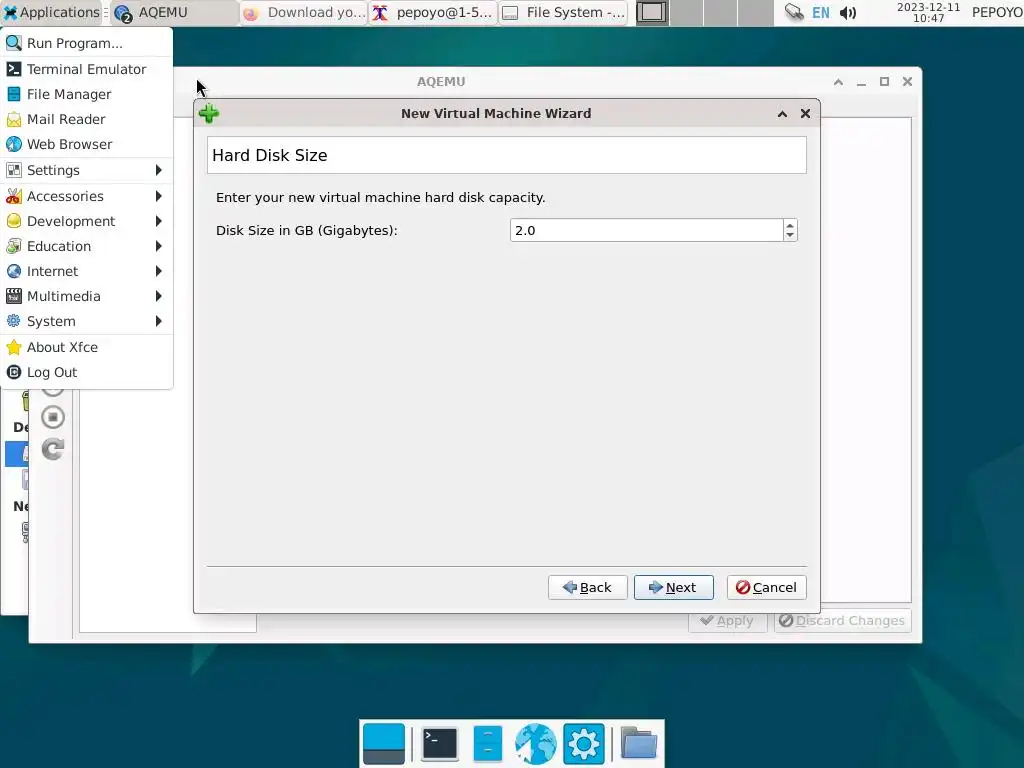Open home folder icon in bottom dock
This screenshot has height=768, width=1024.
pyautogui.click(x=639, y=744)
